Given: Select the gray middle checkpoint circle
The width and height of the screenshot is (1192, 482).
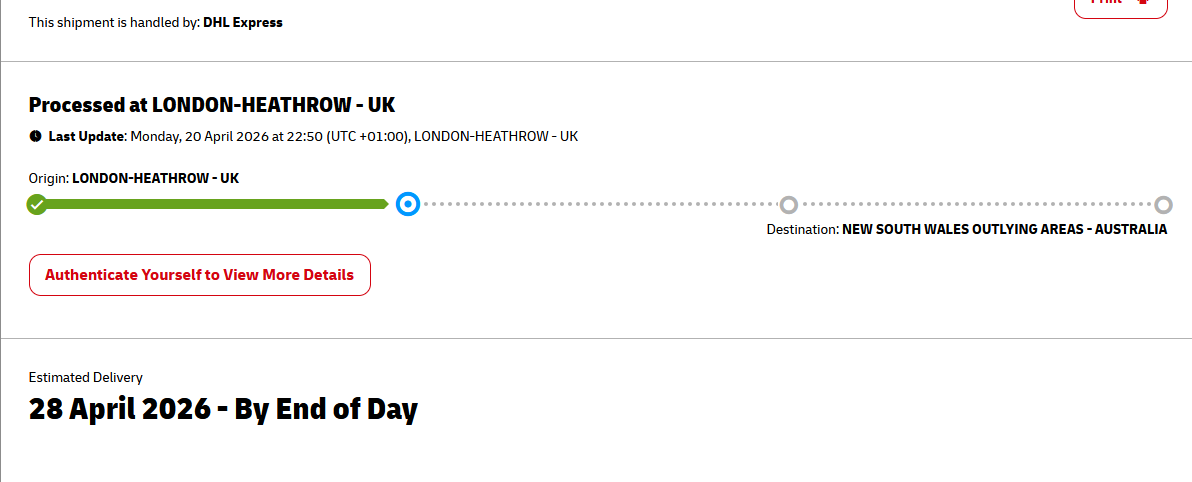Looking at the screenshot, I should tap(788, 205).
